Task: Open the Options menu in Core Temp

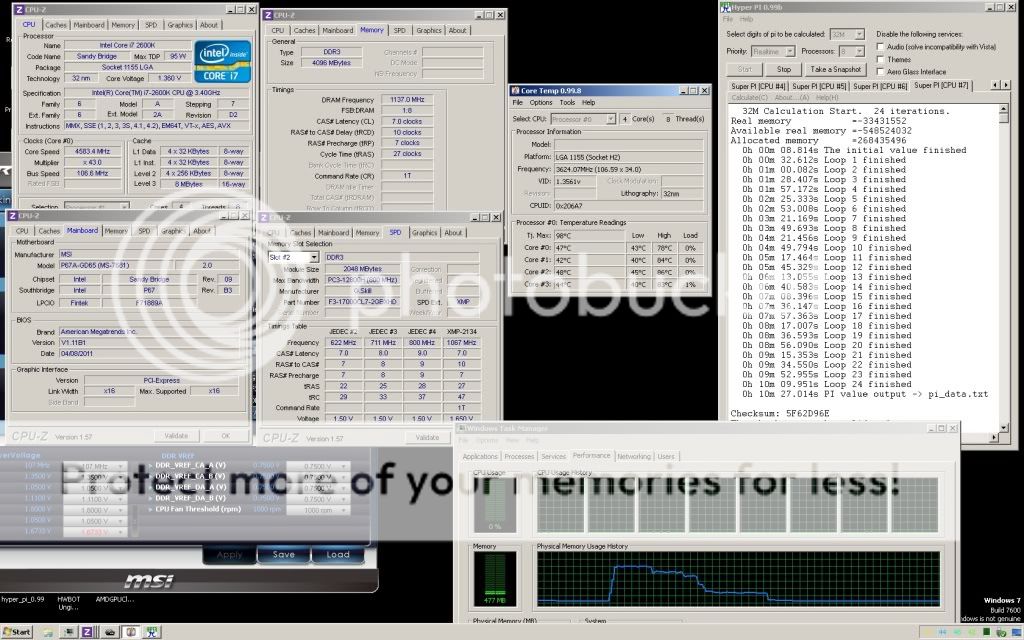Action: [x=541, y=102]
